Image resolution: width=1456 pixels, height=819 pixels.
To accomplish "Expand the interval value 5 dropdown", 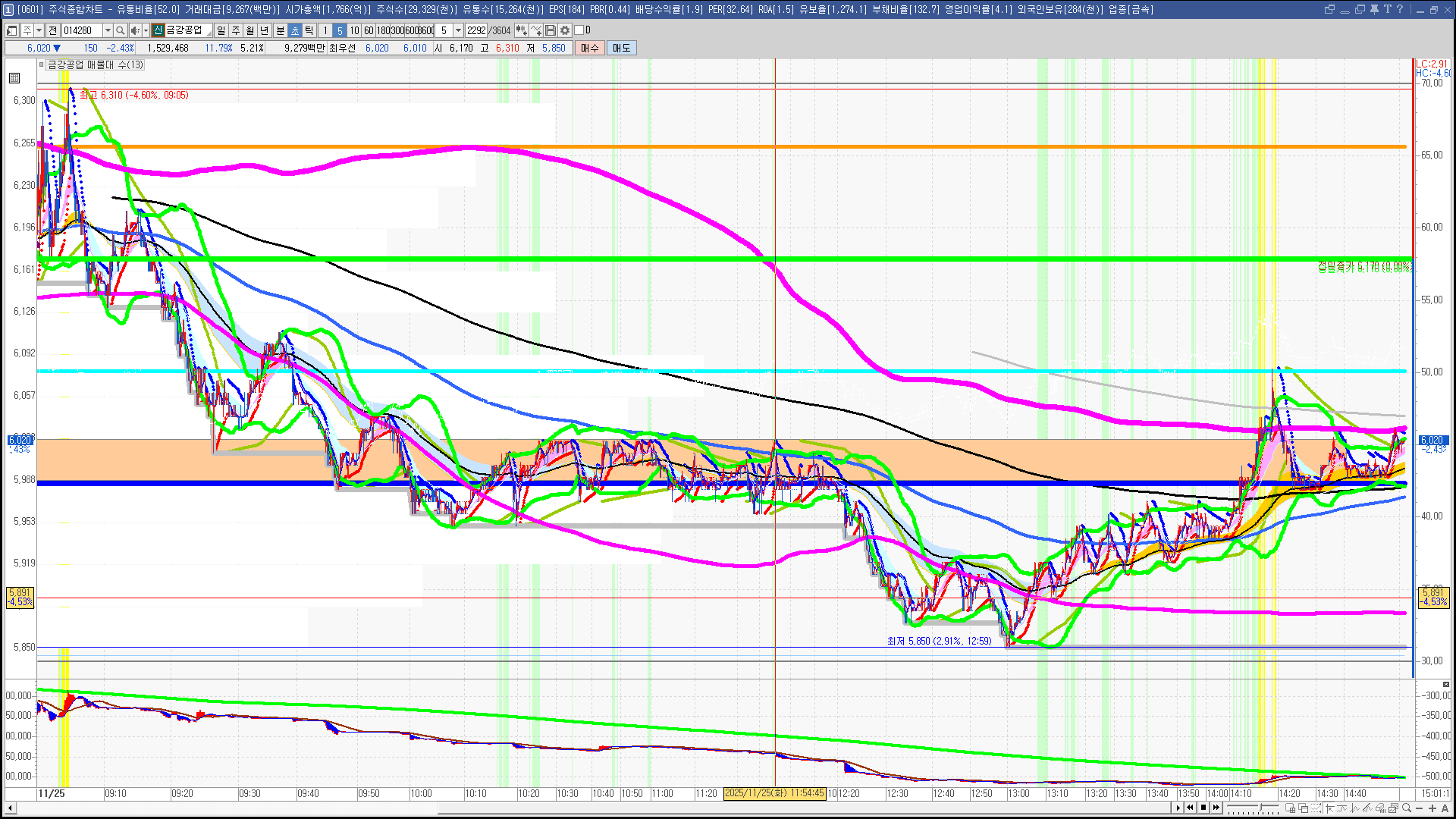I will [458, 30].
